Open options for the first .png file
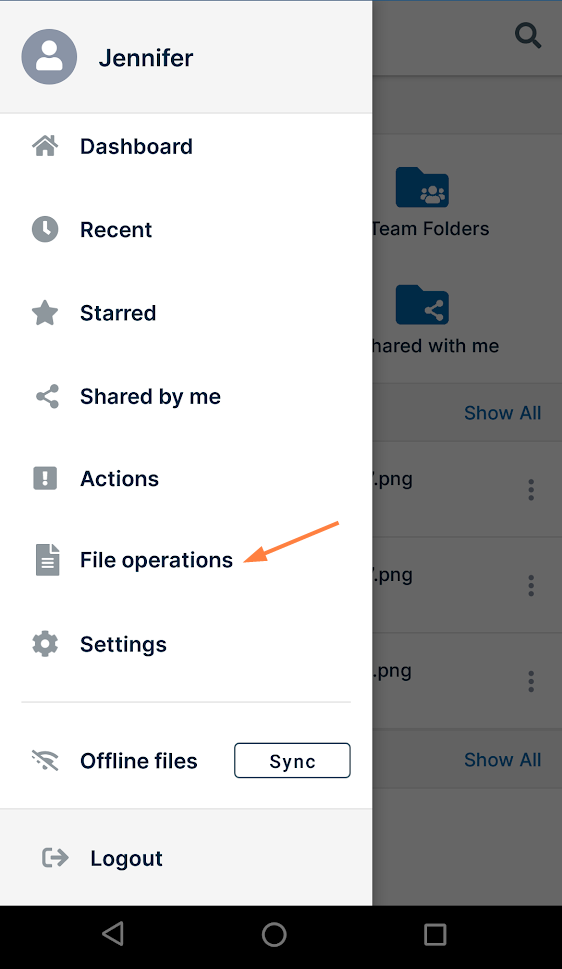Viewport: 562px width, 969px height. click(531, 489)
